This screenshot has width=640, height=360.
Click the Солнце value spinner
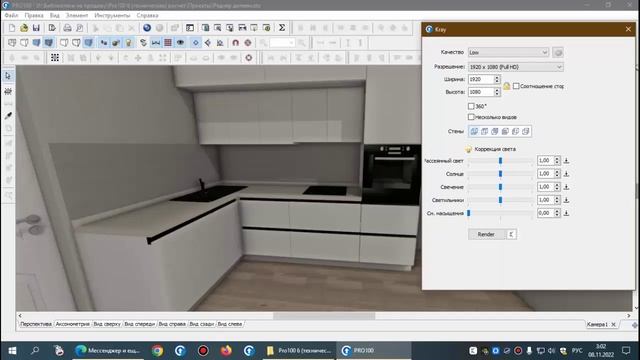557,174
